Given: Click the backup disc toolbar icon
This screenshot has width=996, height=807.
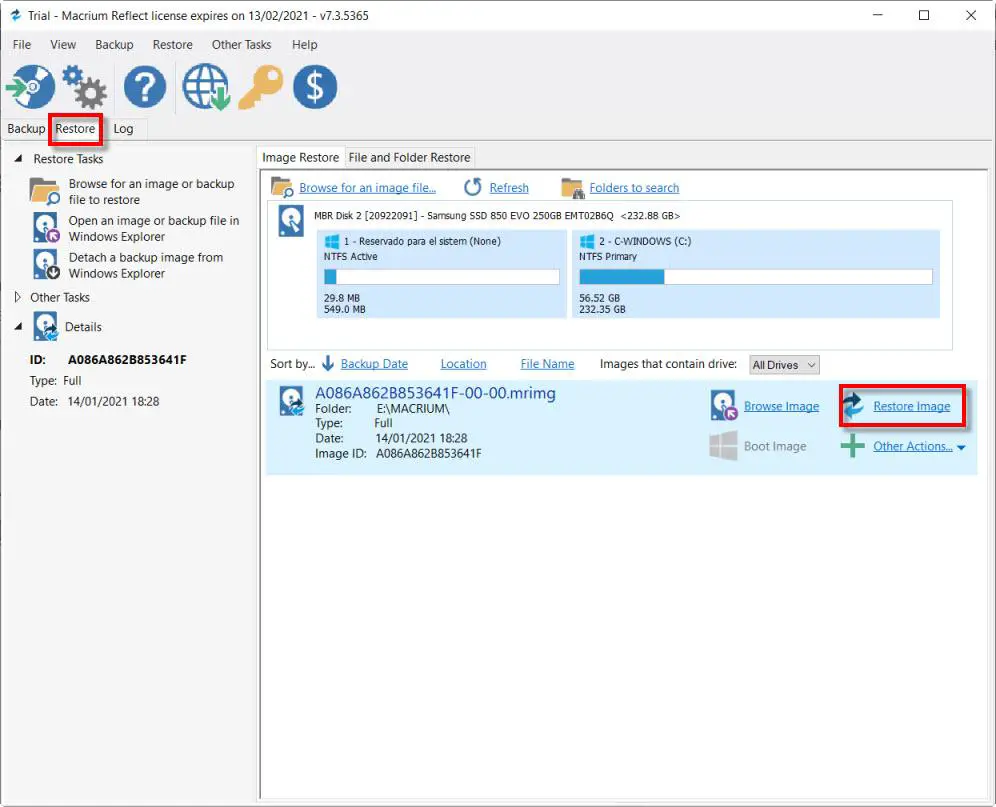Looking at the screenshot, I should coord(30,86).
